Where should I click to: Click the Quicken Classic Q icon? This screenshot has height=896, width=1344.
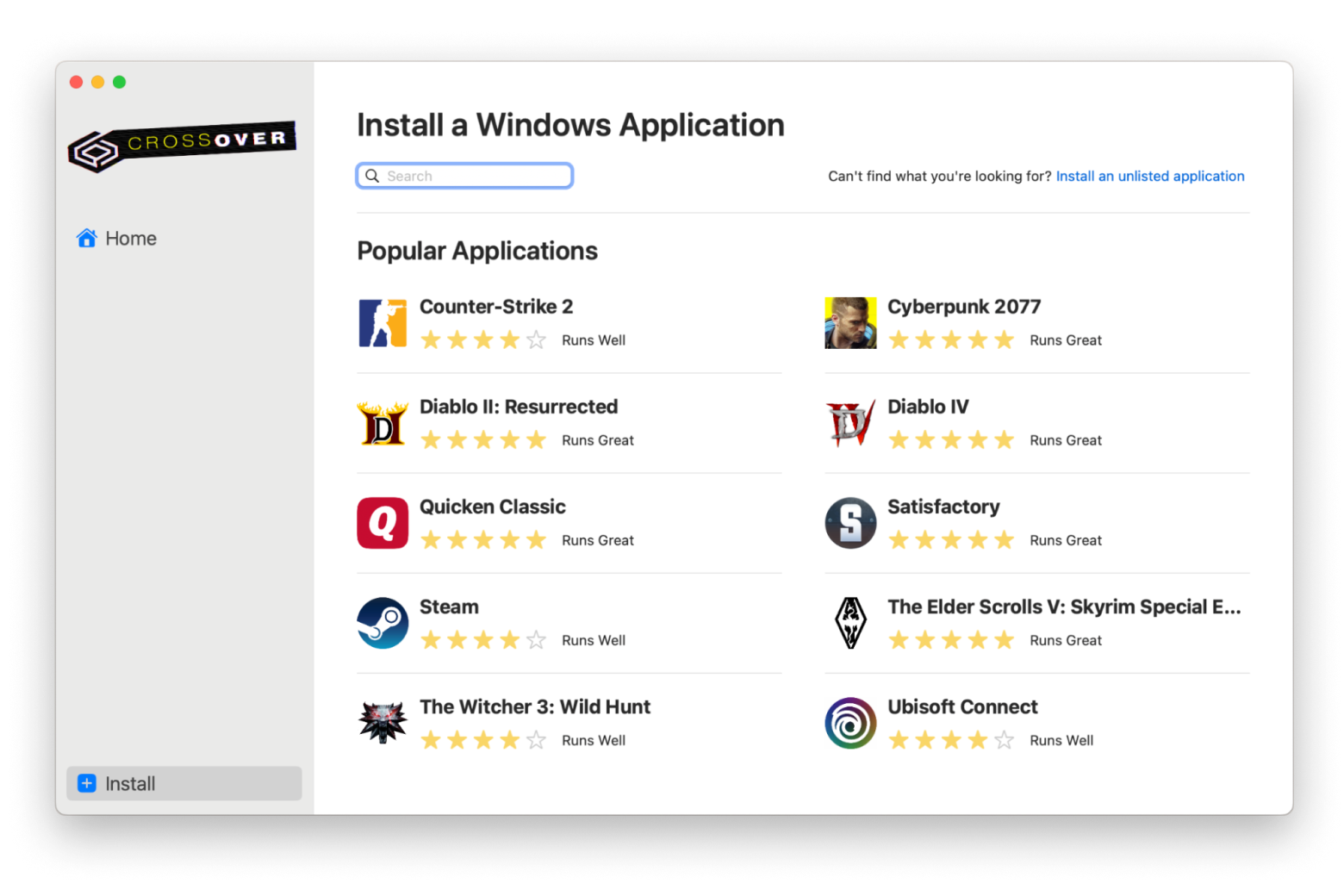(x=383, y=523)
